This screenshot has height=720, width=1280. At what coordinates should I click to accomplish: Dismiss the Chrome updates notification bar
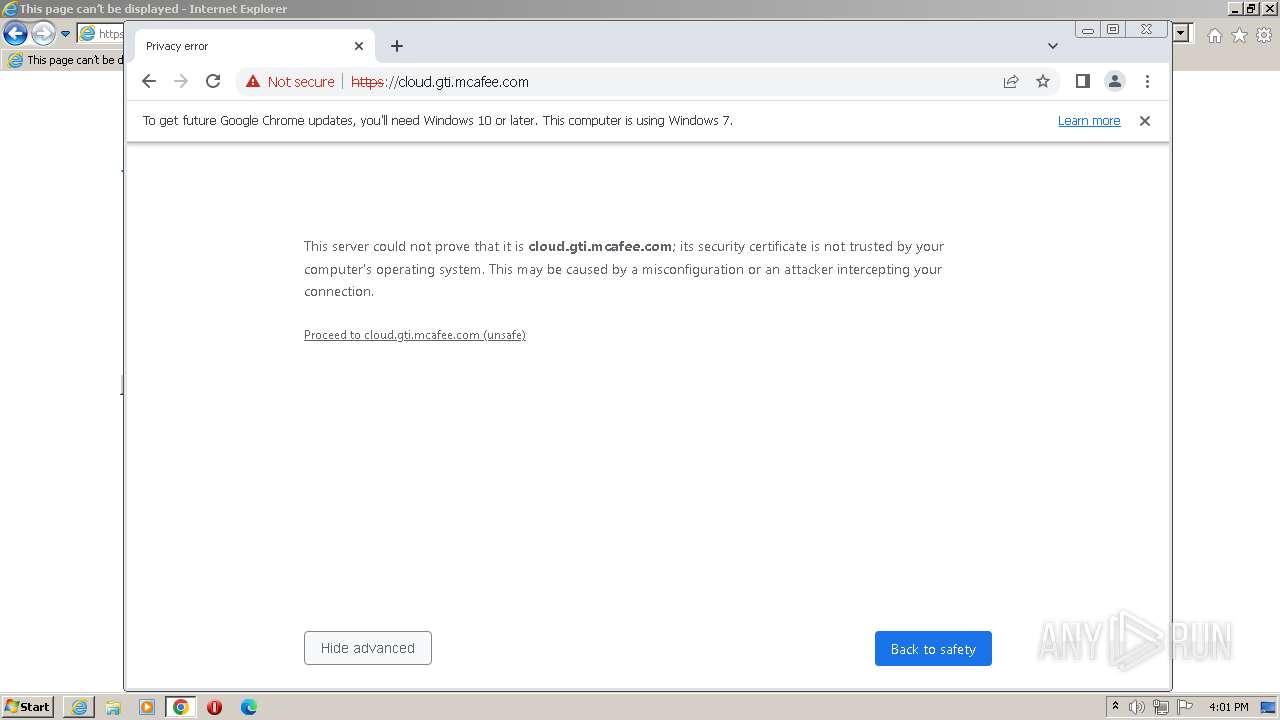click(1145, 121)
